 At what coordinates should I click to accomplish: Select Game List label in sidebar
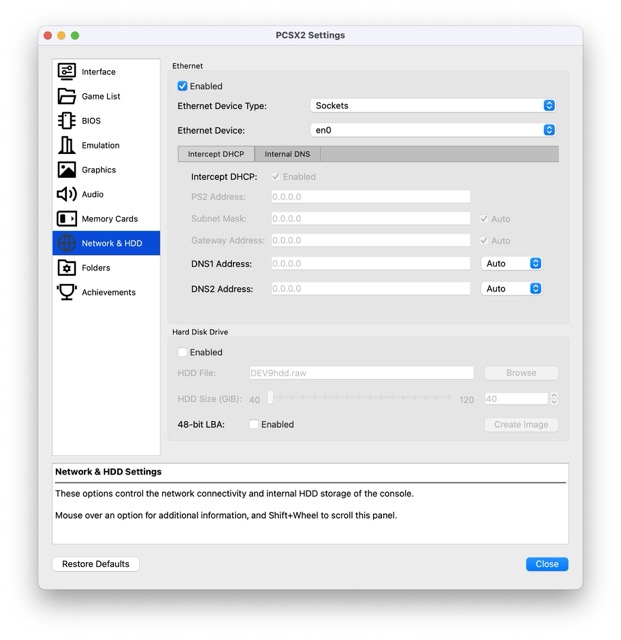101,96
